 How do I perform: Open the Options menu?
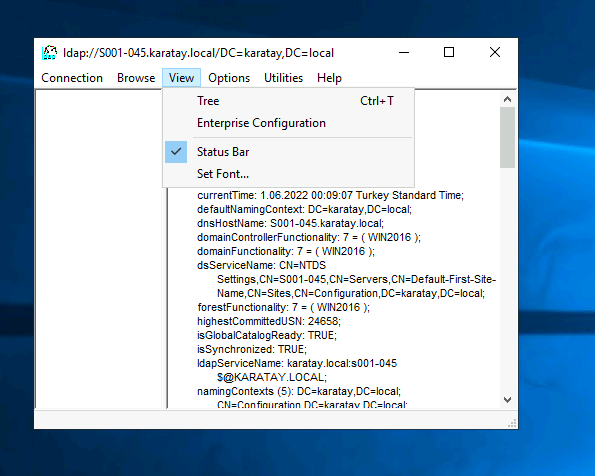[229, 78]
